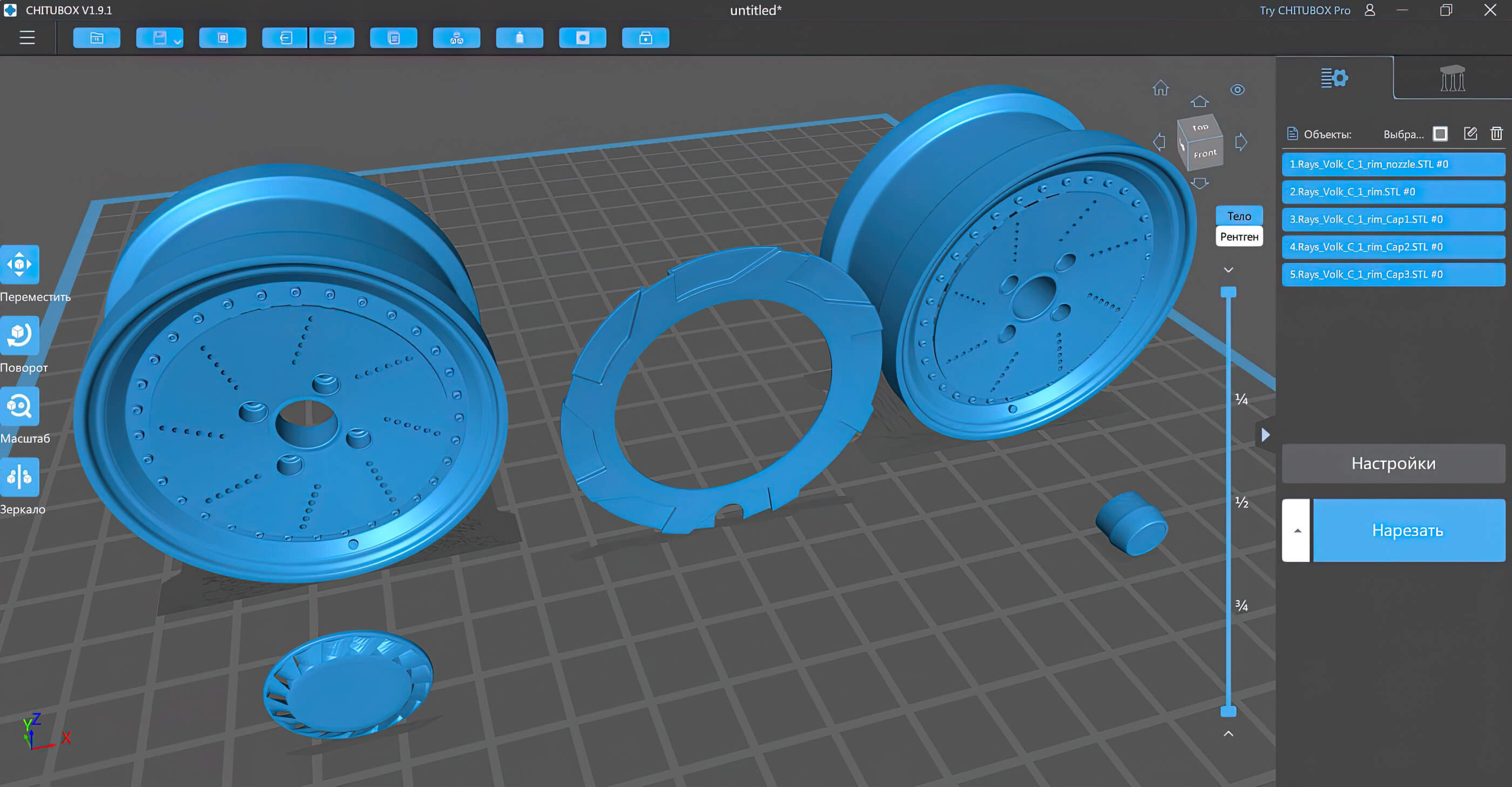Select 5.Rays_Volk_C_1_rim_Cap3.STL in object list
1512x787 pixels.
click(x=1393, y=275)
